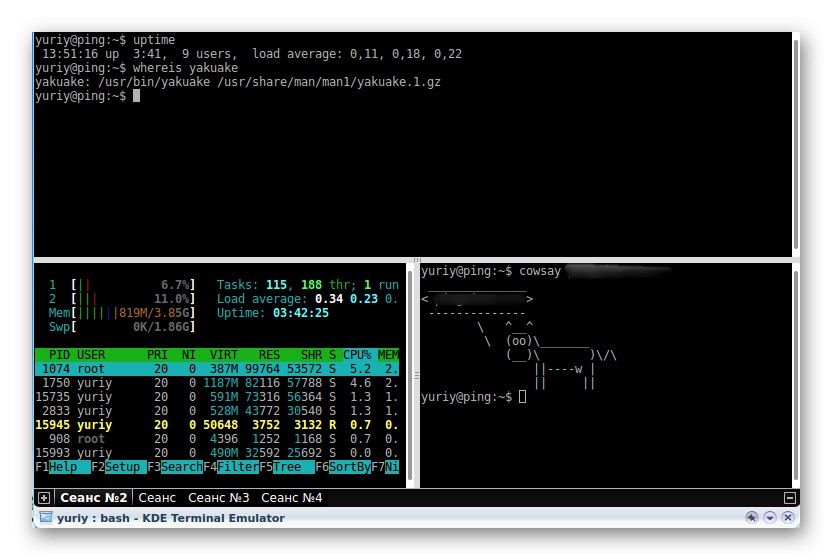Image resolution: width=832 pixels, height=560 pixels.
Task: Click the F4 Filter htop button
Action: 231,467
